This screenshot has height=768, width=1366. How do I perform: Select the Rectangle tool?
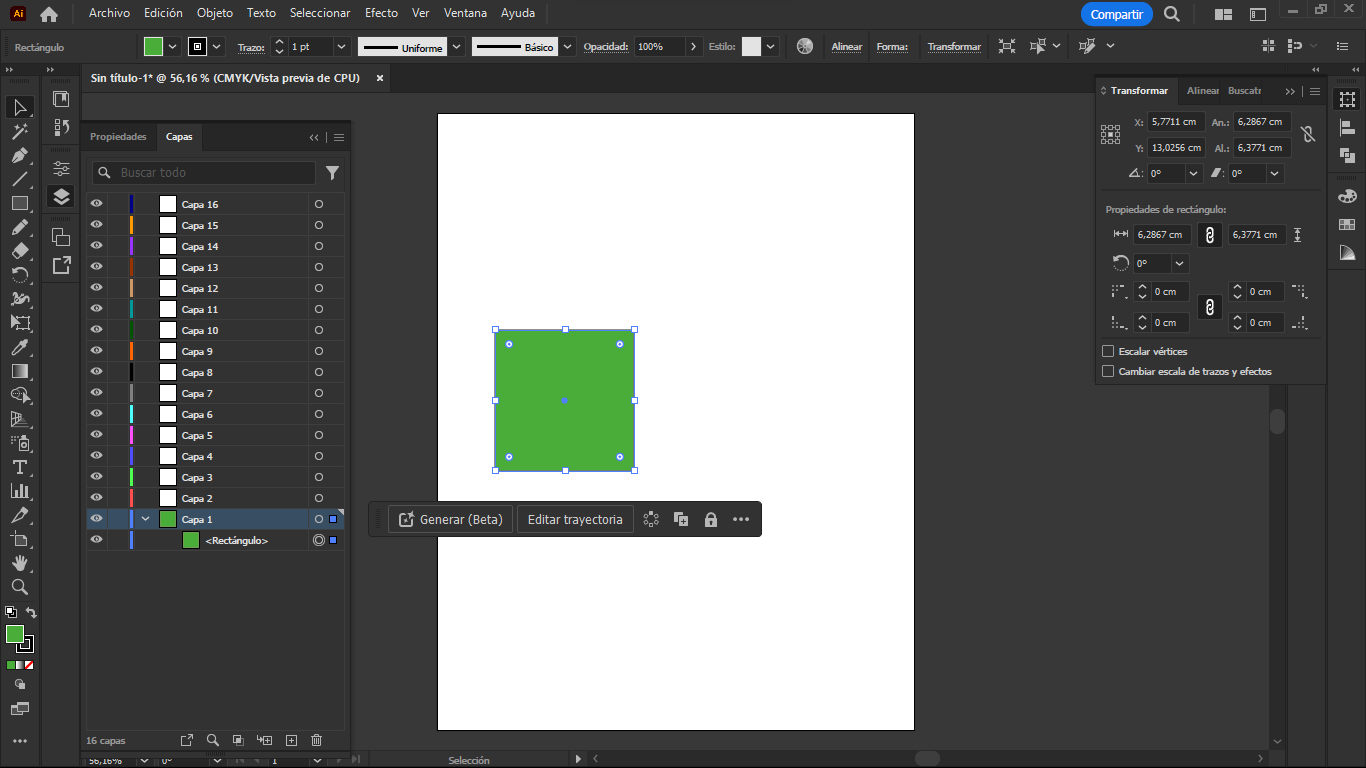point(20,204)
